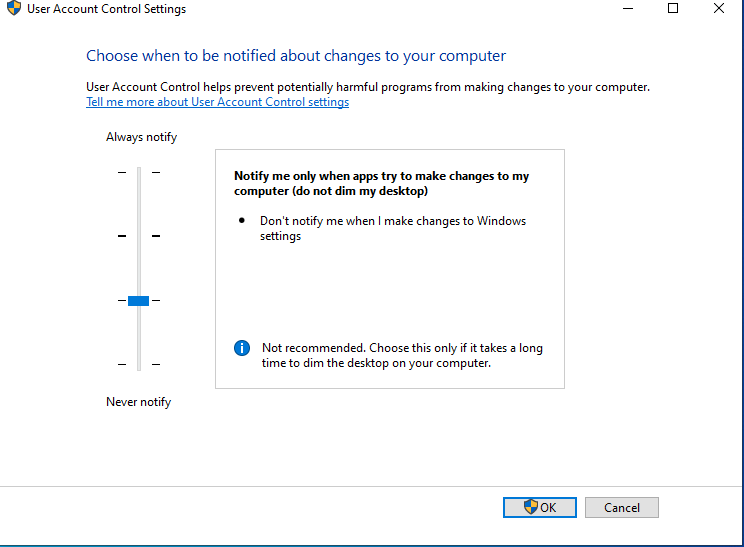Confirm with the OK button
The image size is (744, 547).
pos(540,508)
